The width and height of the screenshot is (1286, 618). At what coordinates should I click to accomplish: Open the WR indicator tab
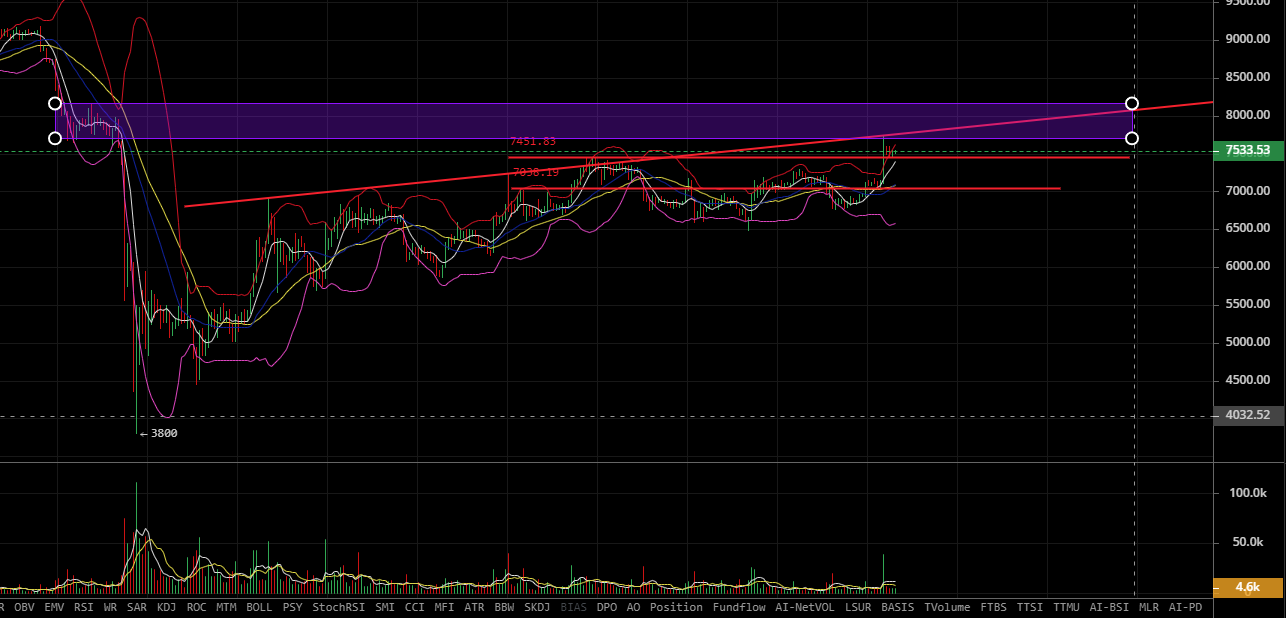110,607
